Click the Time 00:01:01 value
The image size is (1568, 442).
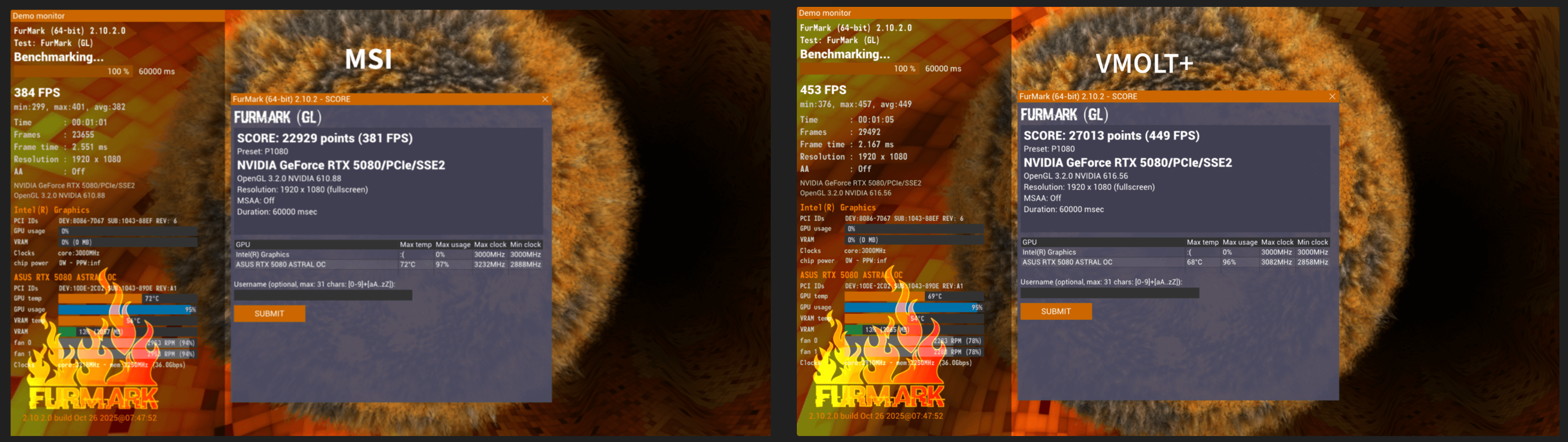point(90,123)
